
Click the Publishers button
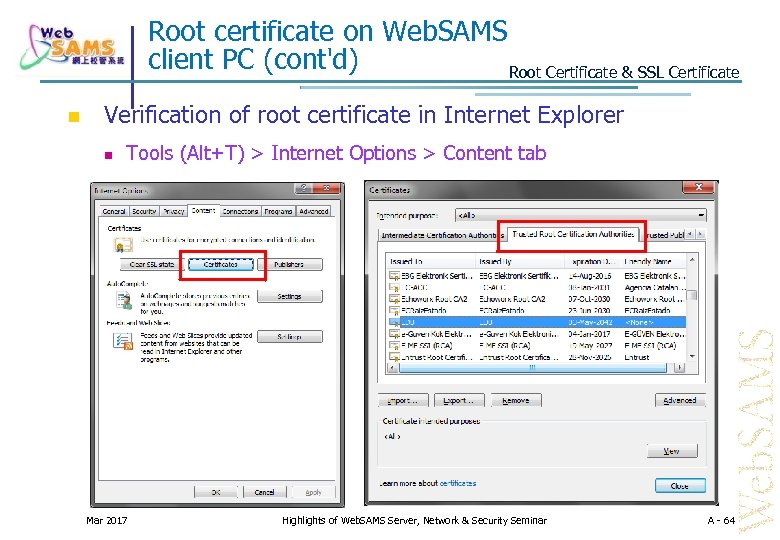(289, 265)
